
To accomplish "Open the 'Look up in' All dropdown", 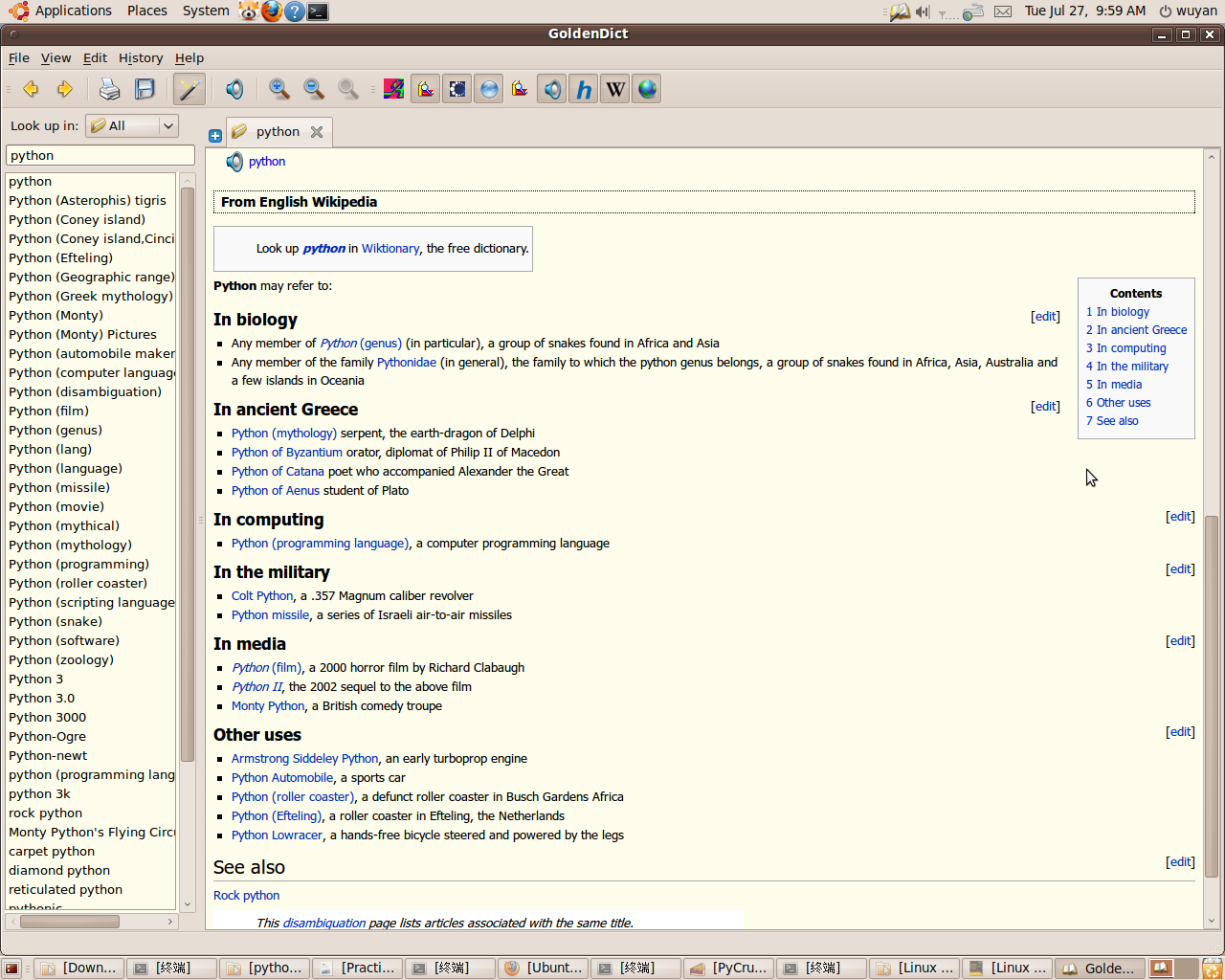I will coord(132,125).
